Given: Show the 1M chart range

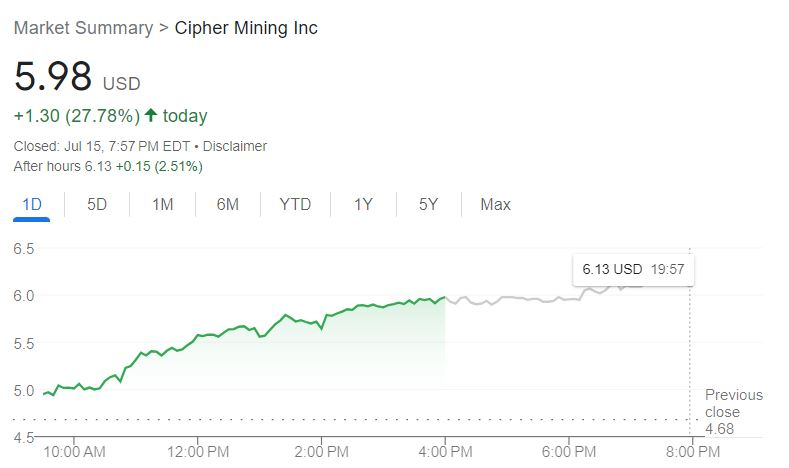Looking at the screenshot, I should pyautogui.click(x=162, y=204).
